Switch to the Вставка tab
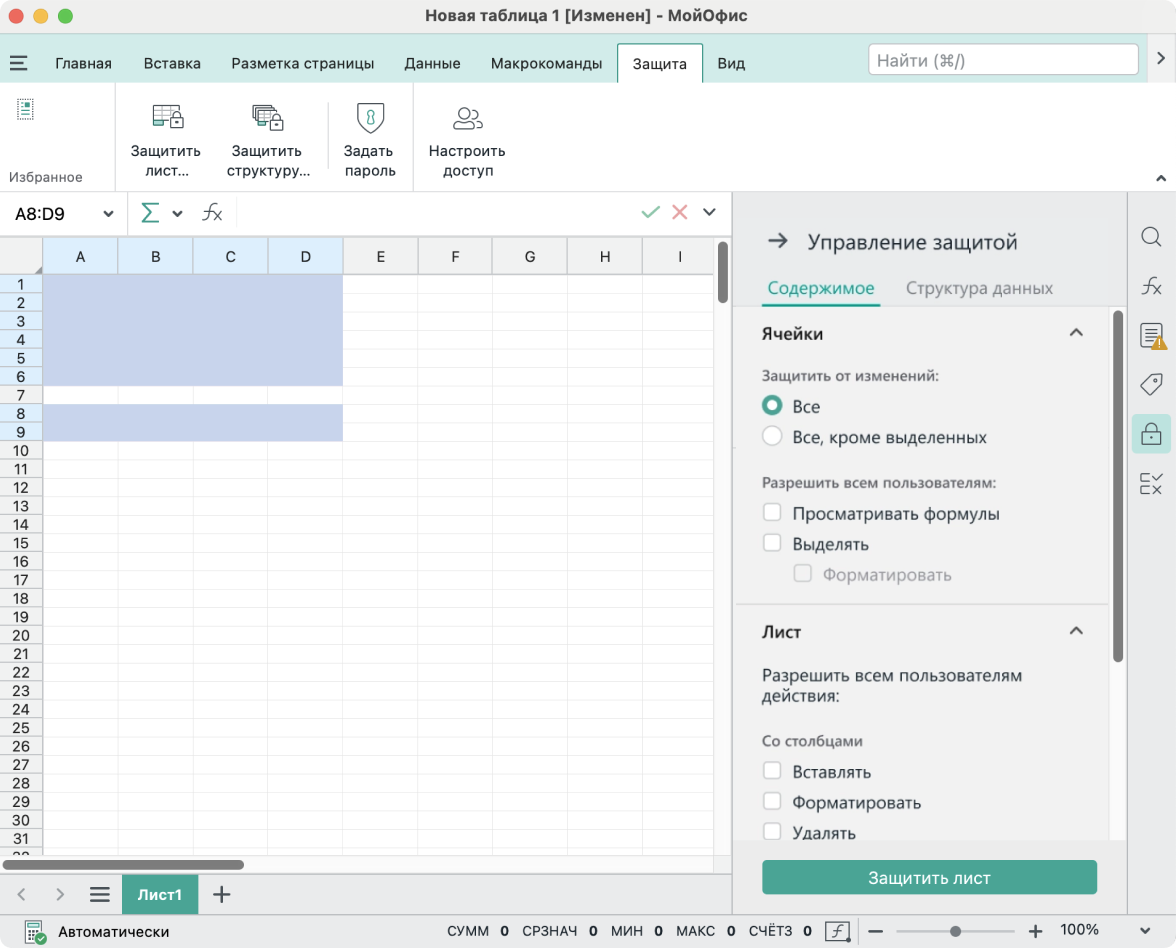Screen dimensions: 1176x948 click(172, 64)
